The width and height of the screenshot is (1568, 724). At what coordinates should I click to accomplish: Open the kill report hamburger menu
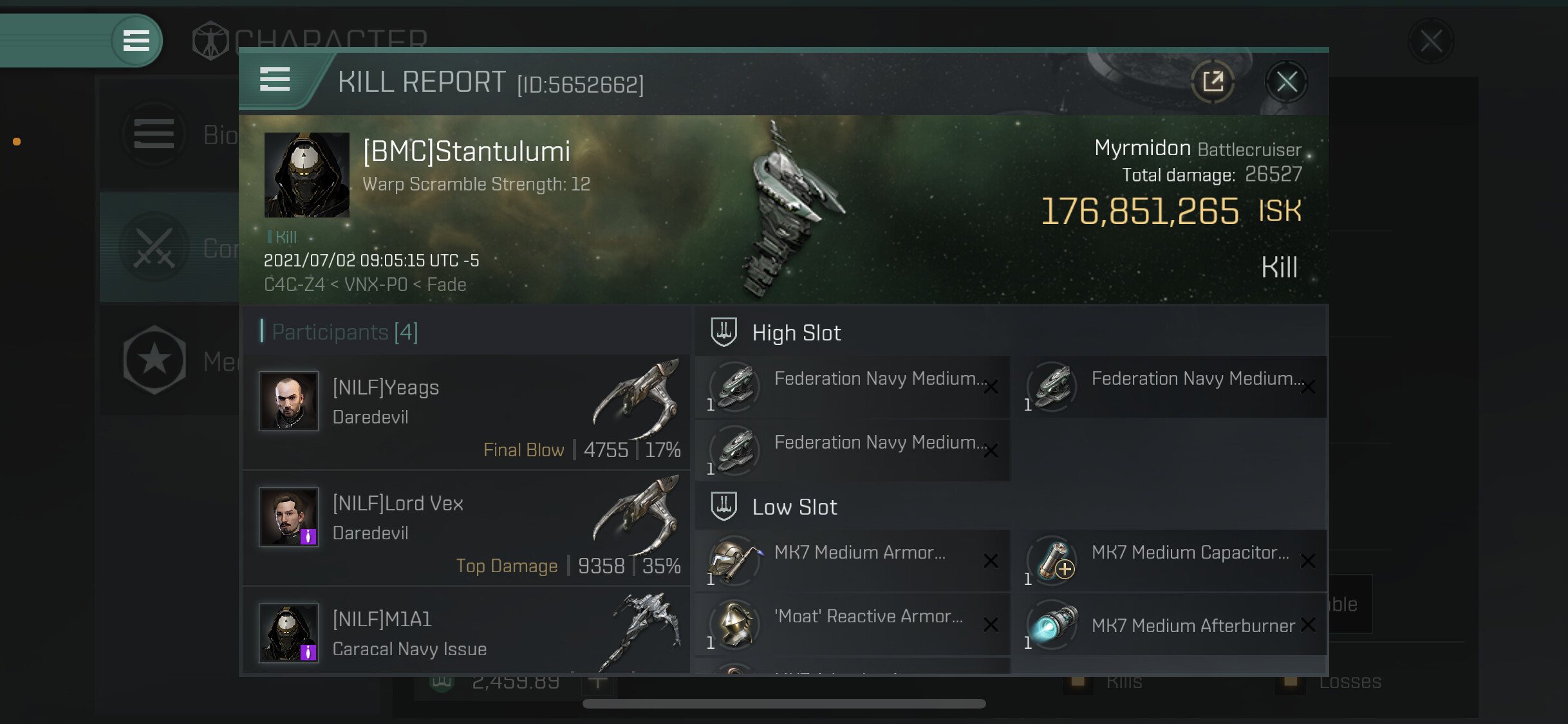275,80
